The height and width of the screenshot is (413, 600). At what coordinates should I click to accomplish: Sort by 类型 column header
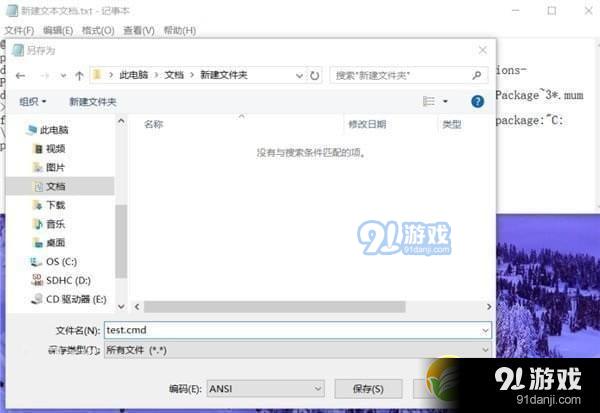click(x=452, y=124)
